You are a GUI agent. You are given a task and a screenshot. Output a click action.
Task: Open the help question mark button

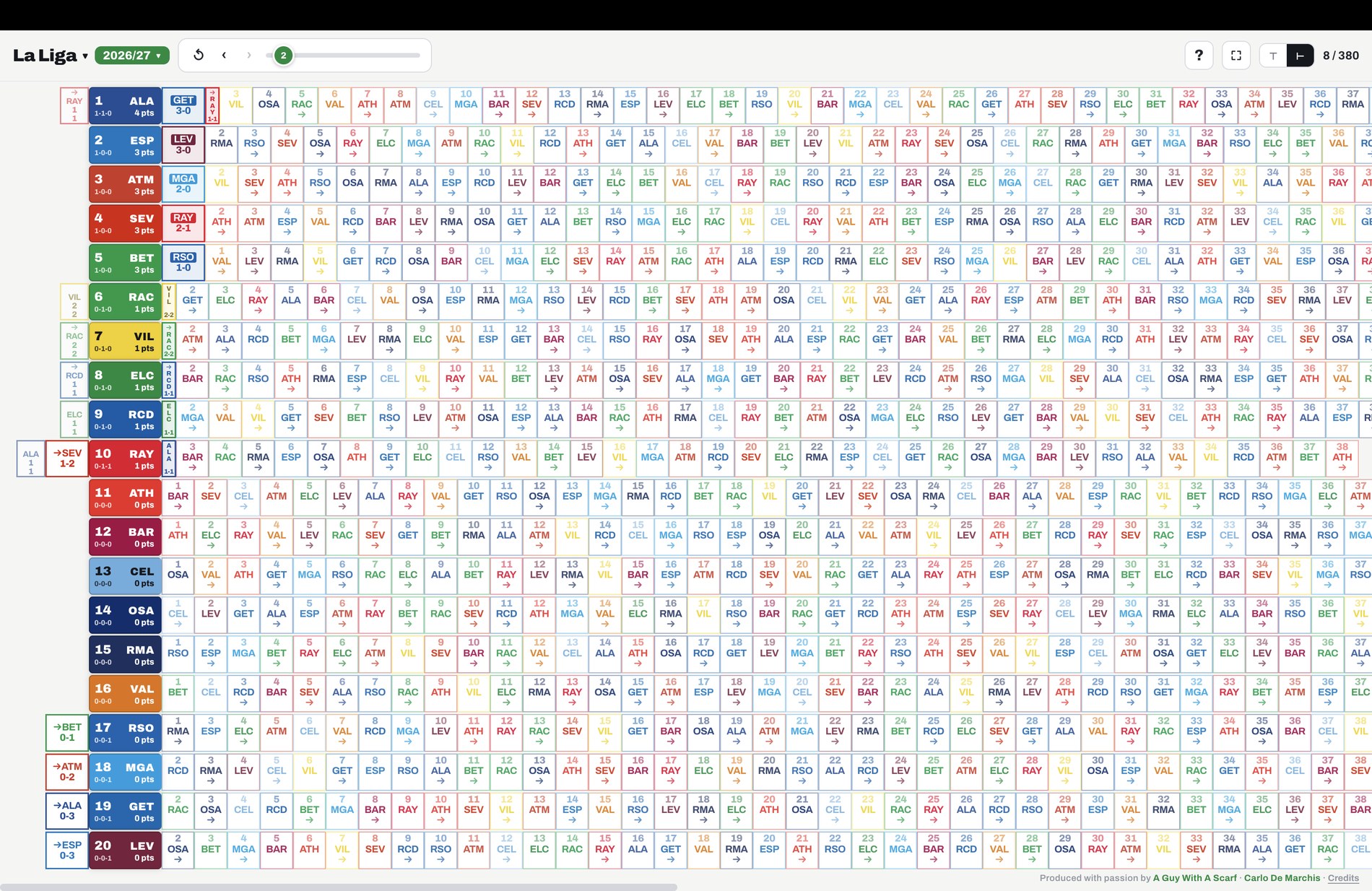(1199, 55)
